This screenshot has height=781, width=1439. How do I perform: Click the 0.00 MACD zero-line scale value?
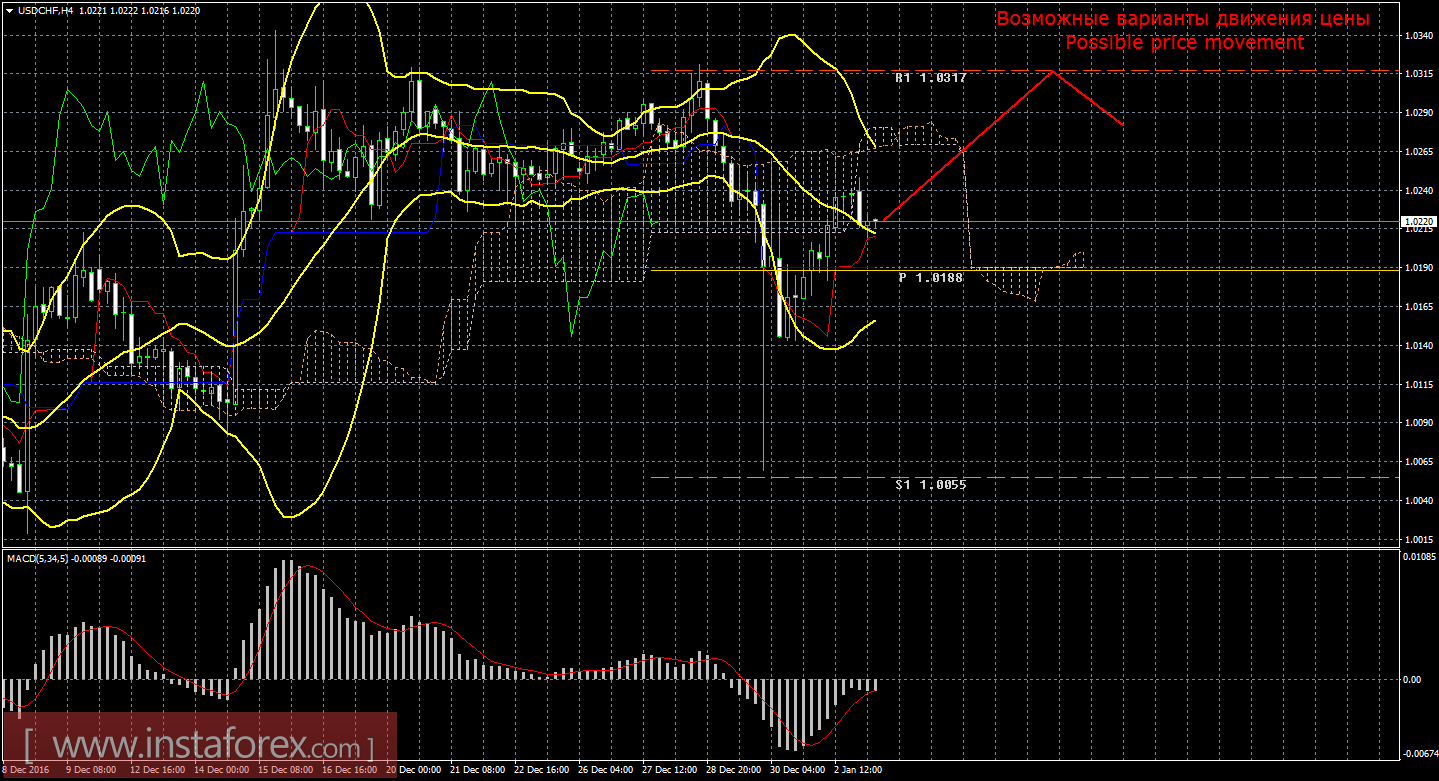pyautogui.click(x=1413, y=680)
